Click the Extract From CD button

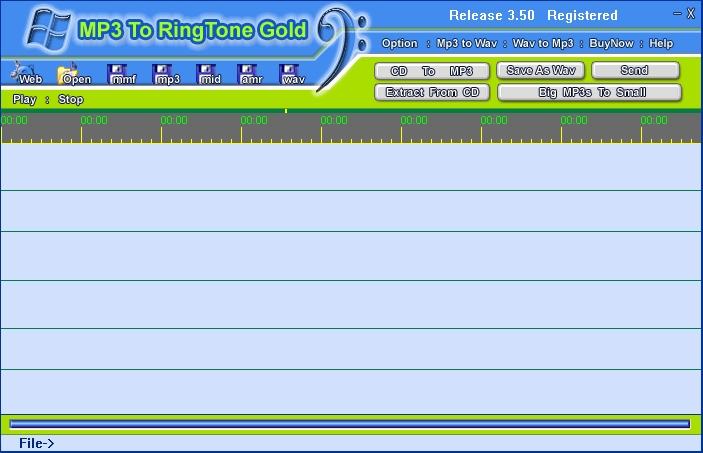[x=432, y=92]
